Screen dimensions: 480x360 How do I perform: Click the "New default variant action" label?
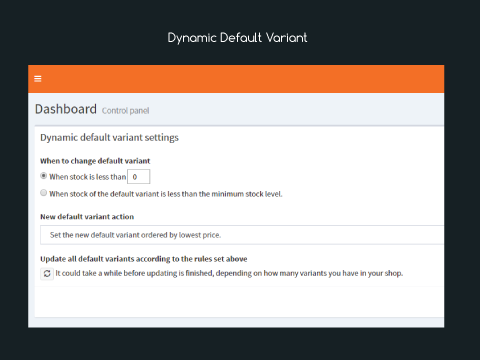tap(87, 217)
